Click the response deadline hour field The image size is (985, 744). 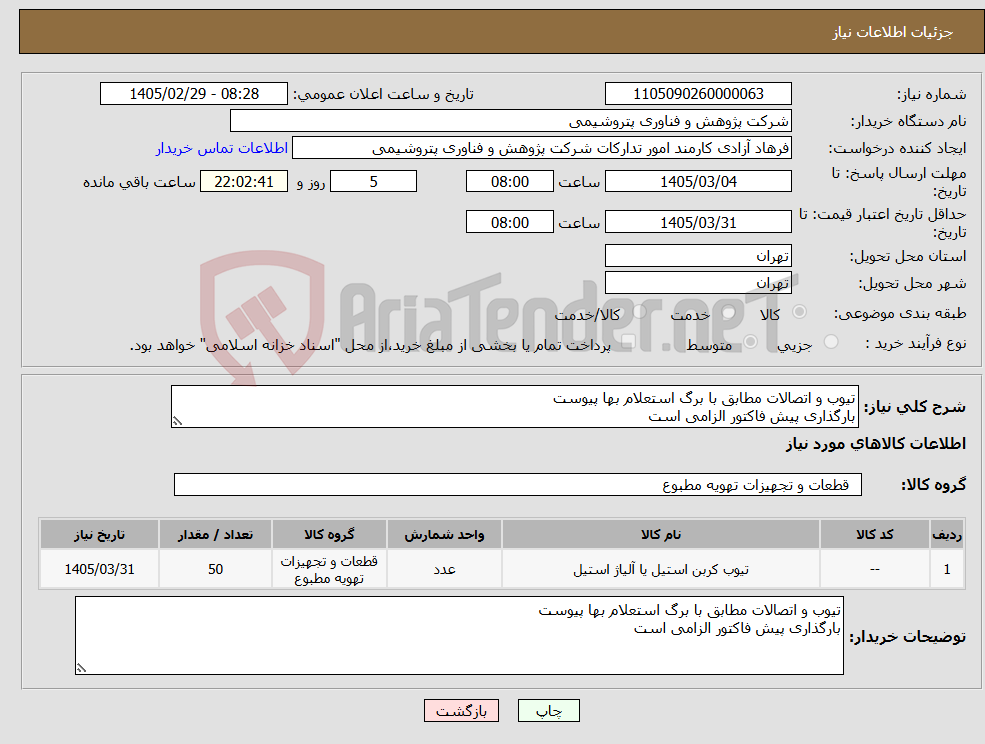(509, 182)
